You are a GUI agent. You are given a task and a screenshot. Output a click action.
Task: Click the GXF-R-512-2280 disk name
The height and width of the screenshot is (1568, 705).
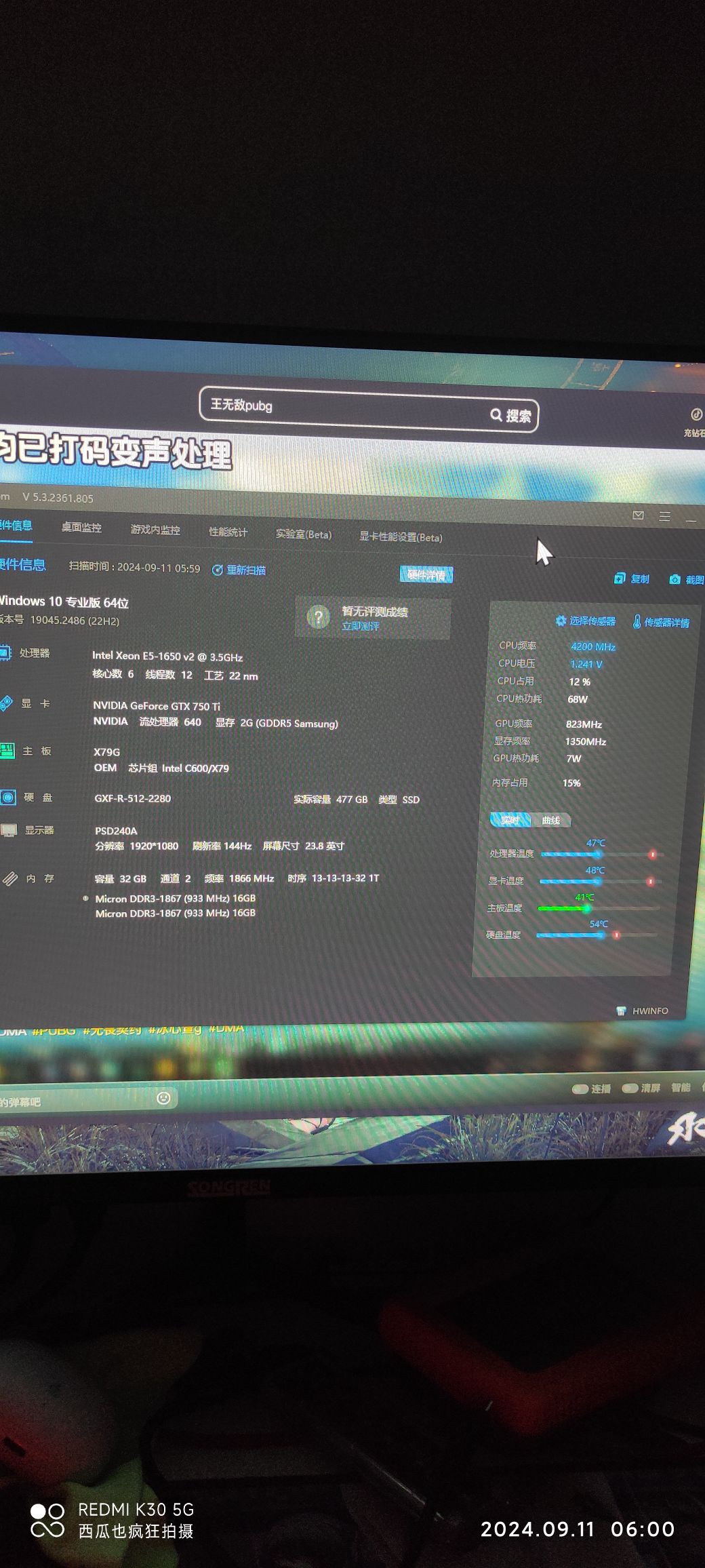133,798
